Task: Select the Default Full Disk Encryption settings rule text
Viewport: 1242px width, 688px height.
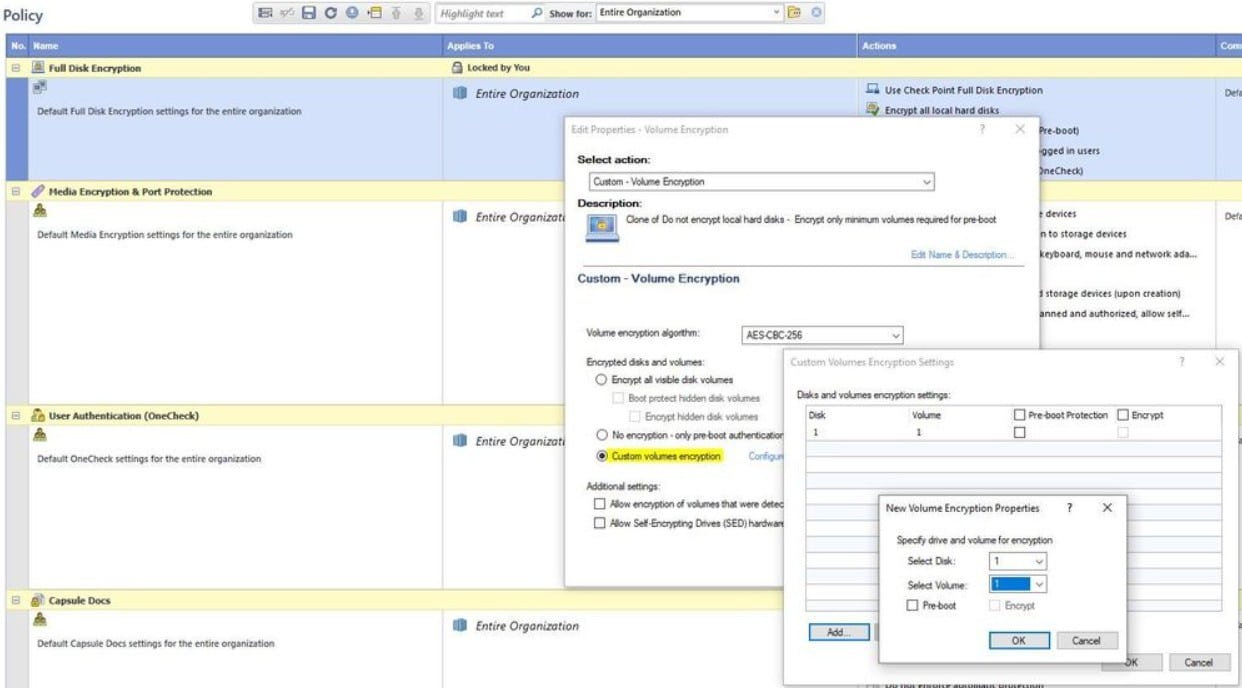Action: [x=169, y=111]
